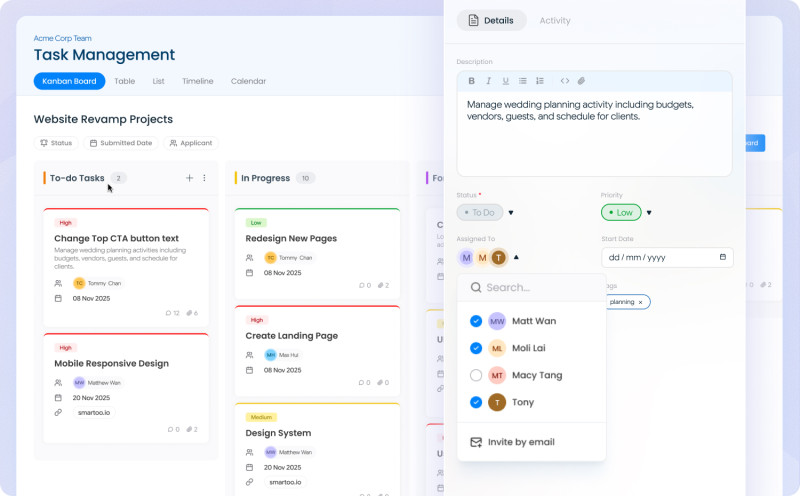
Task: Check Macy Tang as an assignee
Action: 476,375
